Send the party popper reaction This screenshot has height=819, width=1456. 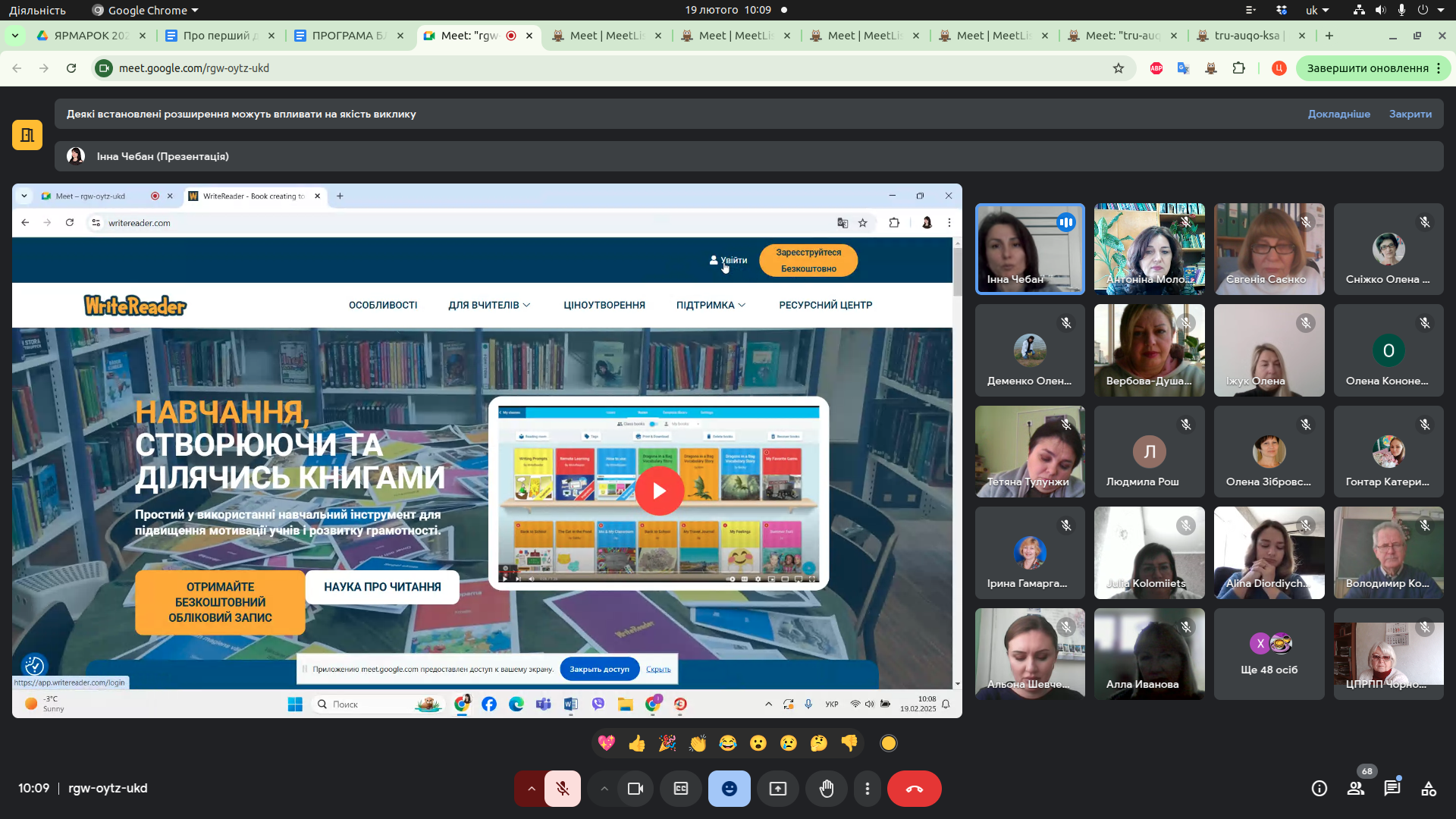tap(667, 743)
